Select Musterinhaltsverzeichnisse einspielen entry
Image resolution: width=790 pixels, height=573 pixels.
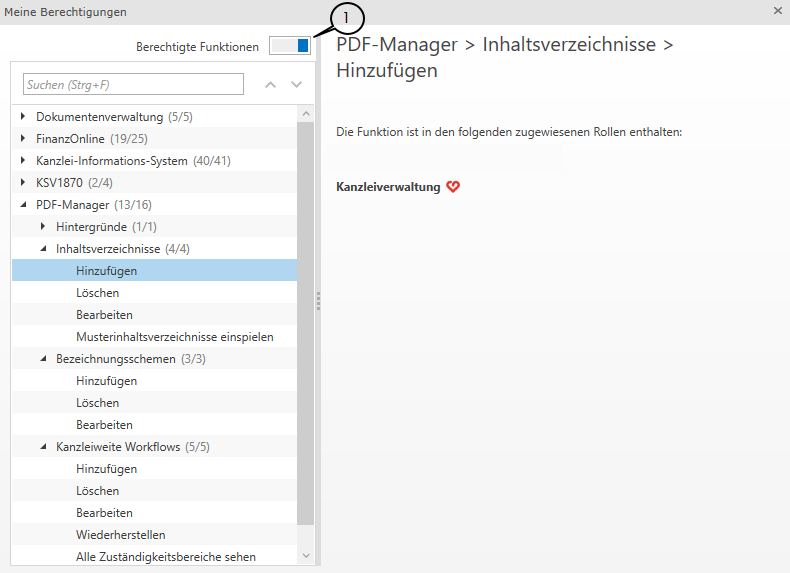click(174, 337)
